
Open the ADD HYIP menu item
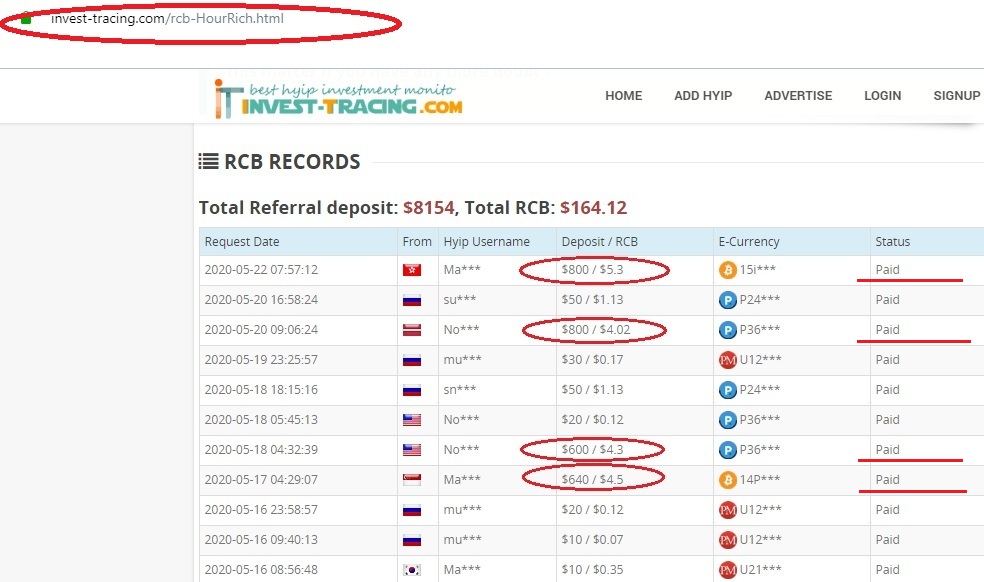point(703,96)
